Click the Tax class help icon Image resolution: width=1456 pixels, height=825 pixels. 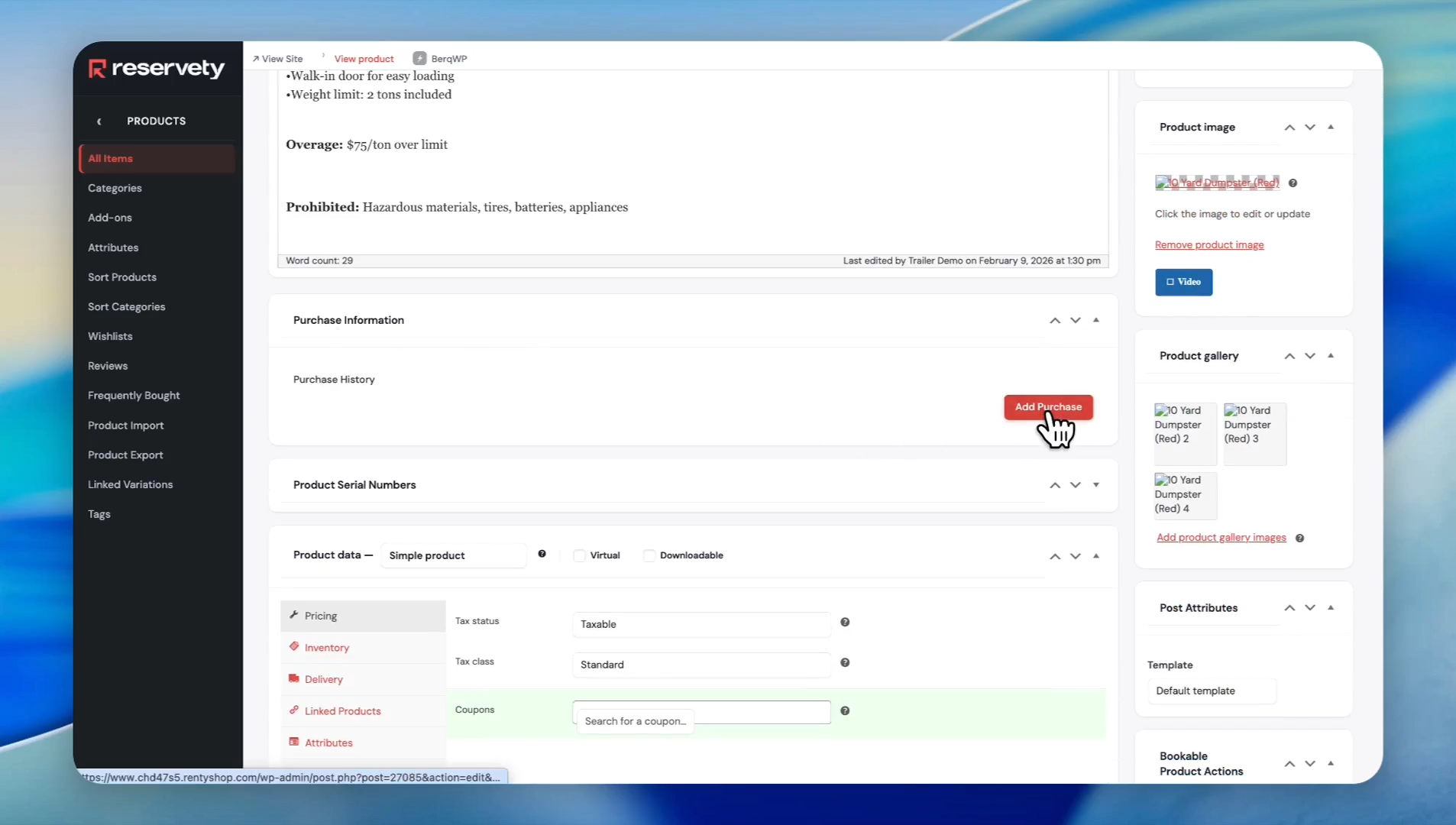point(845,663)
